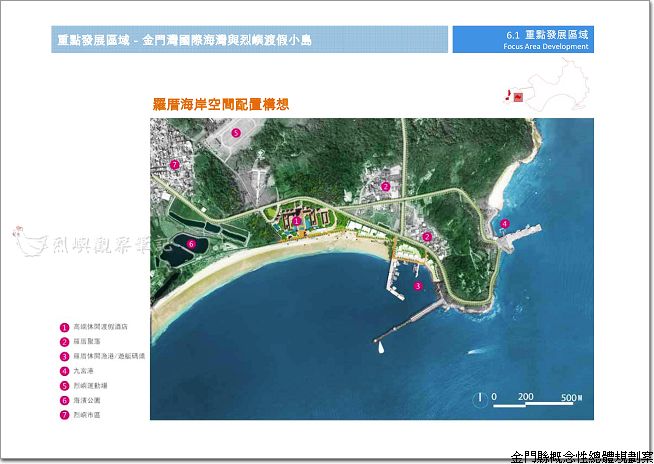This screenshot has height=464, width=654.
Task: Click the legend text 羅厝休閒漁港/遊艇碼頭
Action: click(x=109, y=356)
